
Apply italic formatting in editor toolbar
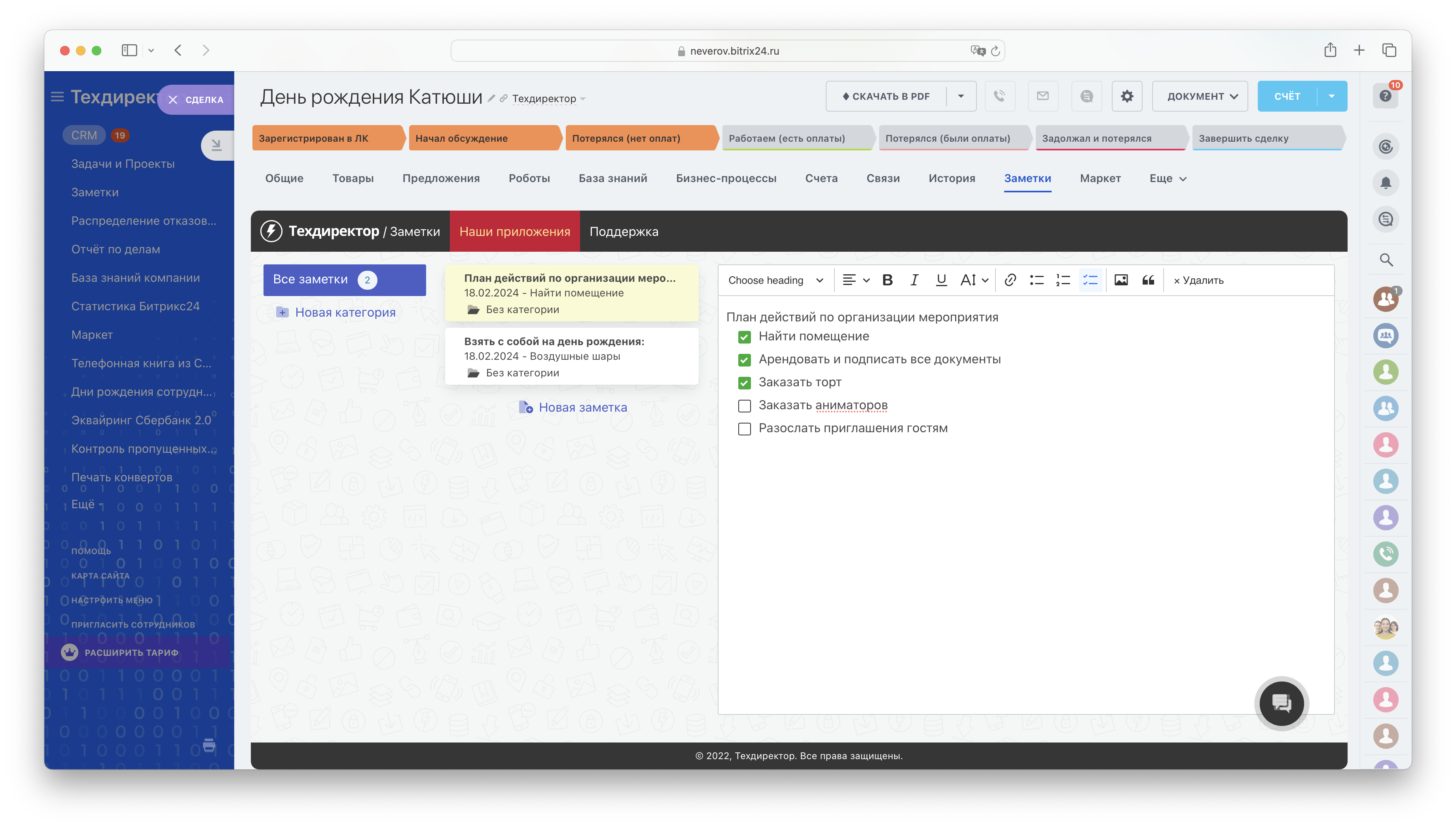[914, 280]
